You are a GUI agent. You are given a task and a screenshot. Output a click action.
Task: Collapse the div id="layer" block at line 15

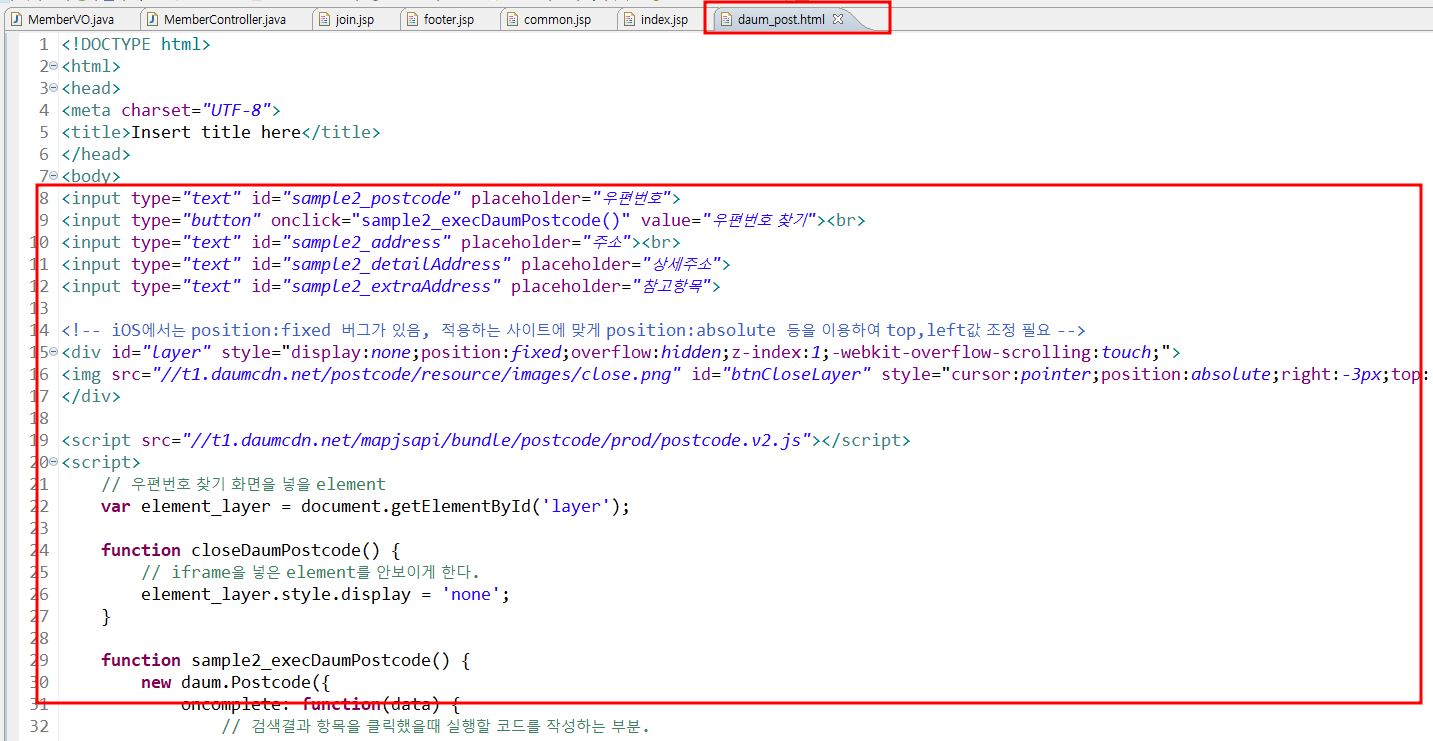(x=53, y=352)
